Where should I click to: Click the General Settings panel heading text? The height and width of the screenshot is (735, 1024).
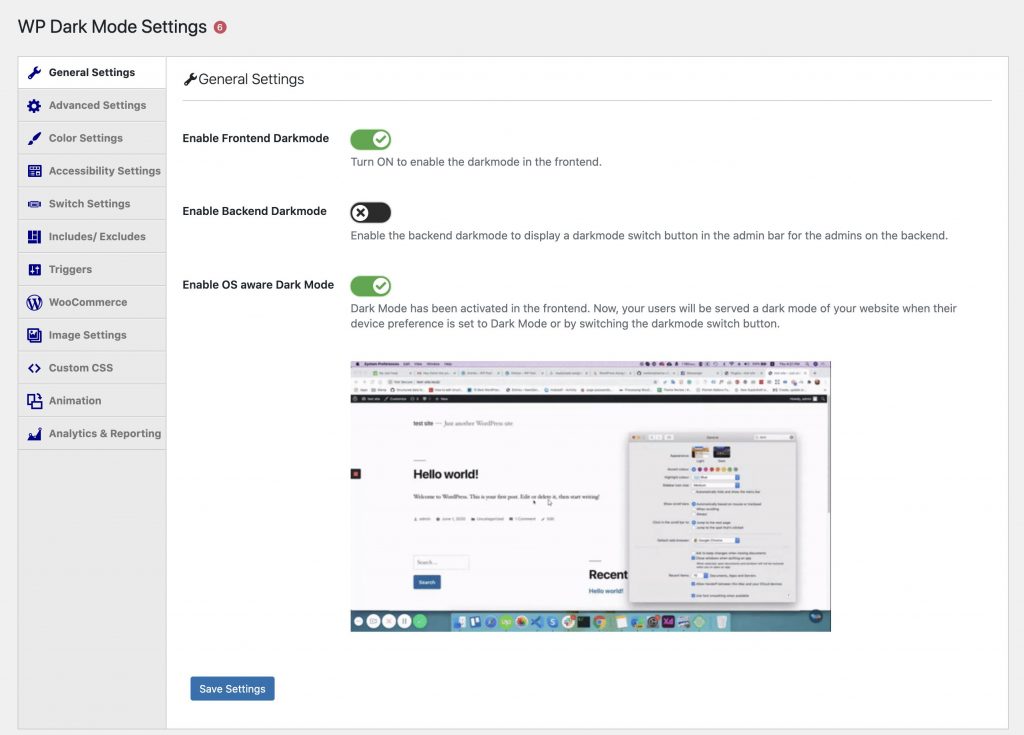pyautogui.click(x=251, y=79)
